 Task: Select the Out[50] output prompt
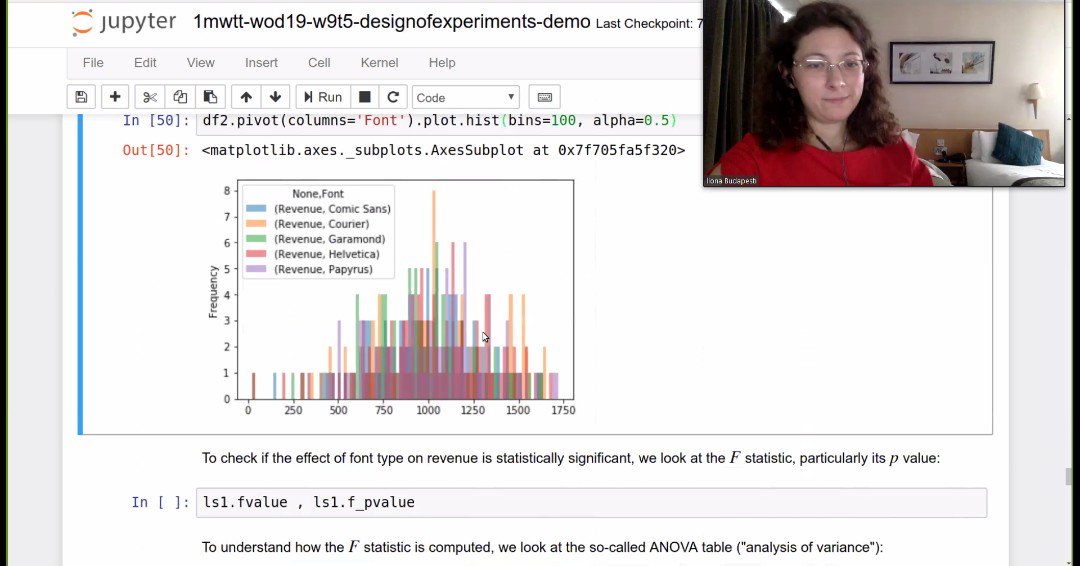pos(156,150)
